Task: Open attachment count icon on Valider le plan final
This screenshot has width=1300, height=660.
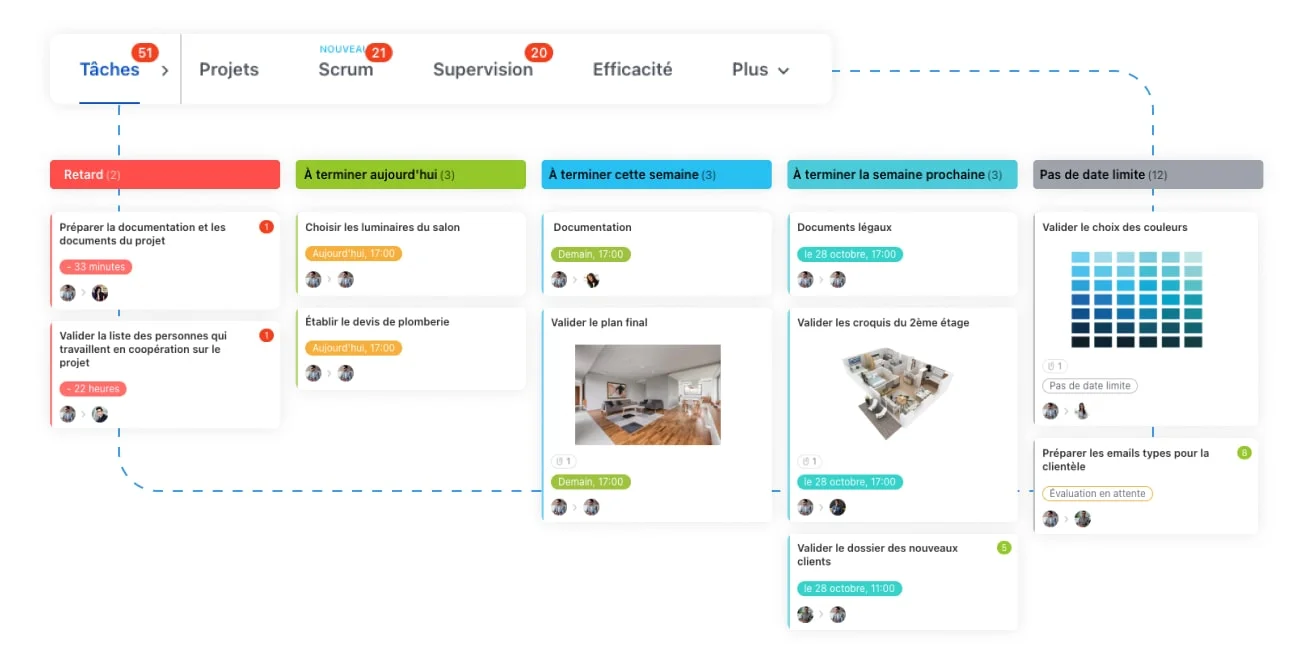Action: (x=563, y=461)
